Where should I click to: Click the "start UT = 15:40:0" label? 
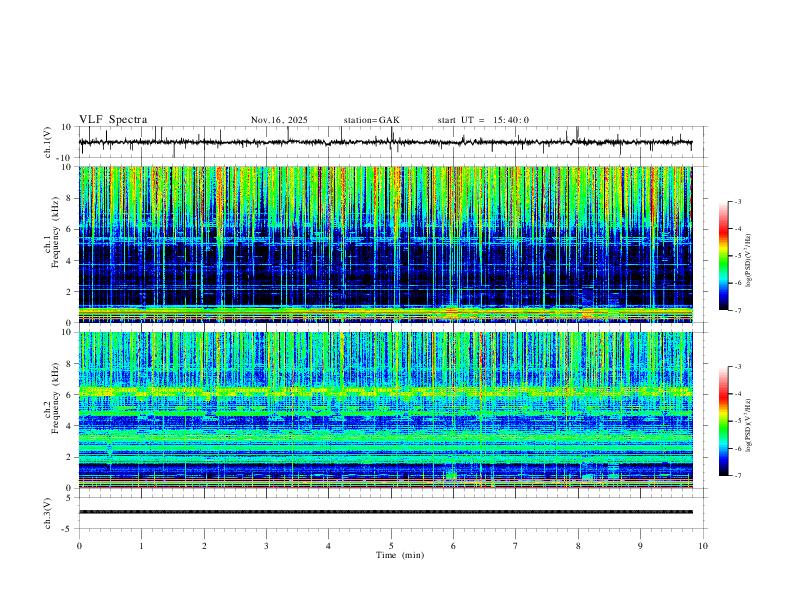pos(483,120)
